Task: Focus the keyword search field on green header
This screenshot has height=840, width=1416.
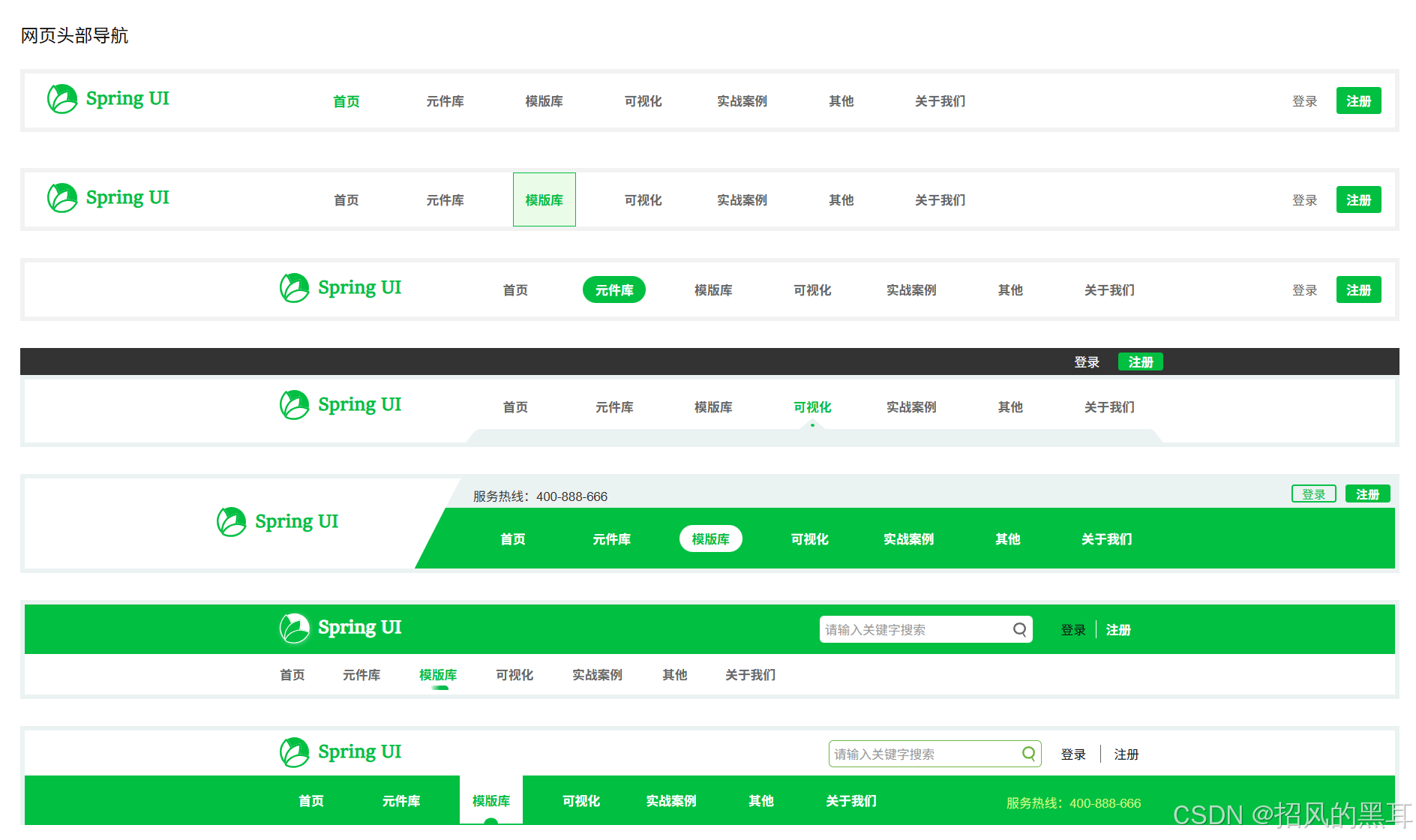Action: [x=925, y=629]
